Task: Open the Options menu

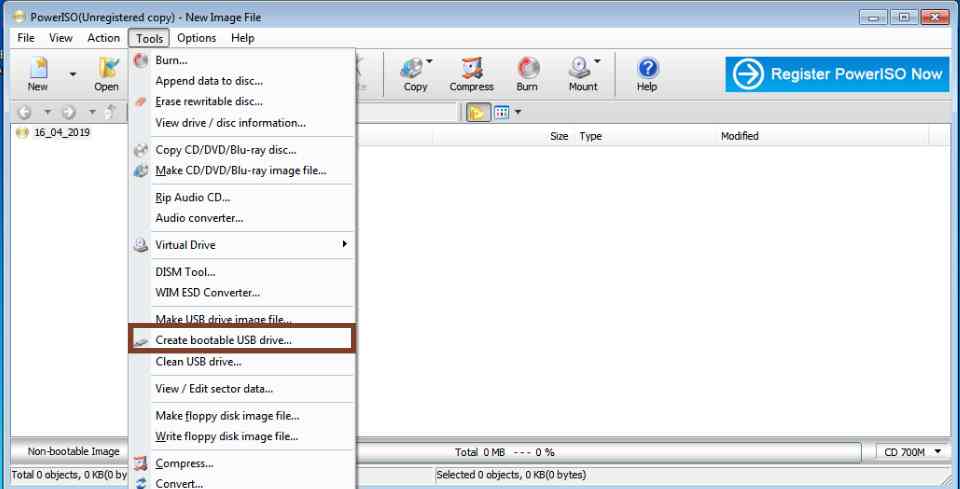Action: click(197, 38)
